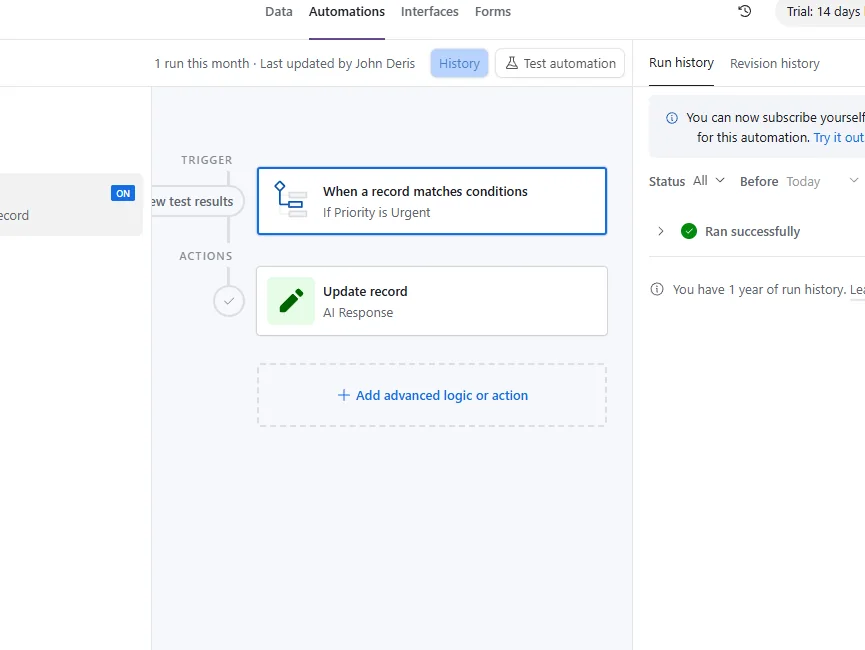Click the green Ran successfully status icon
Image resolution: width=865 pixels, height=650 pixels.
click(x=688, y=231)
